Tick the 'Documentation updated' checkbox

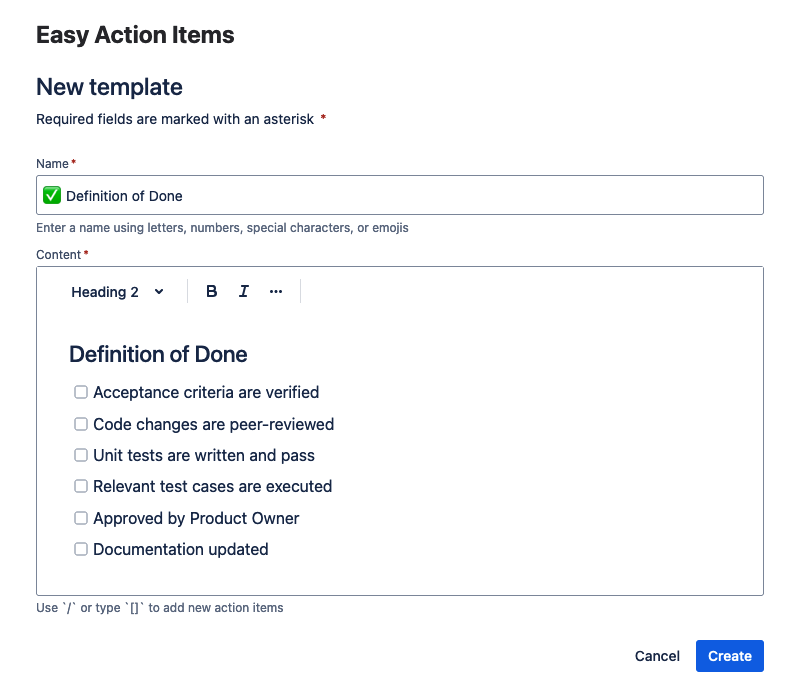pos(81,549)
